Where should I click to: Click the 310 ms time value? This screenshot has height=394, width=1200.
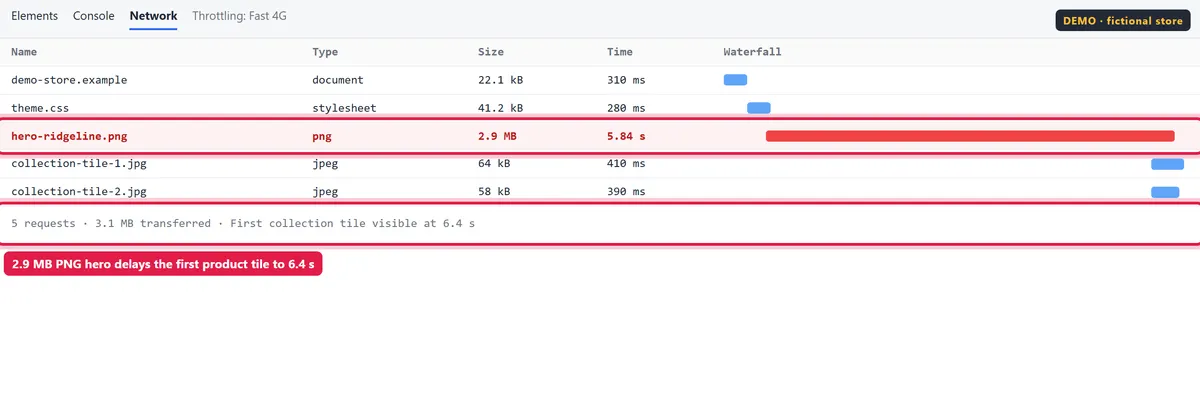[626, 79]
